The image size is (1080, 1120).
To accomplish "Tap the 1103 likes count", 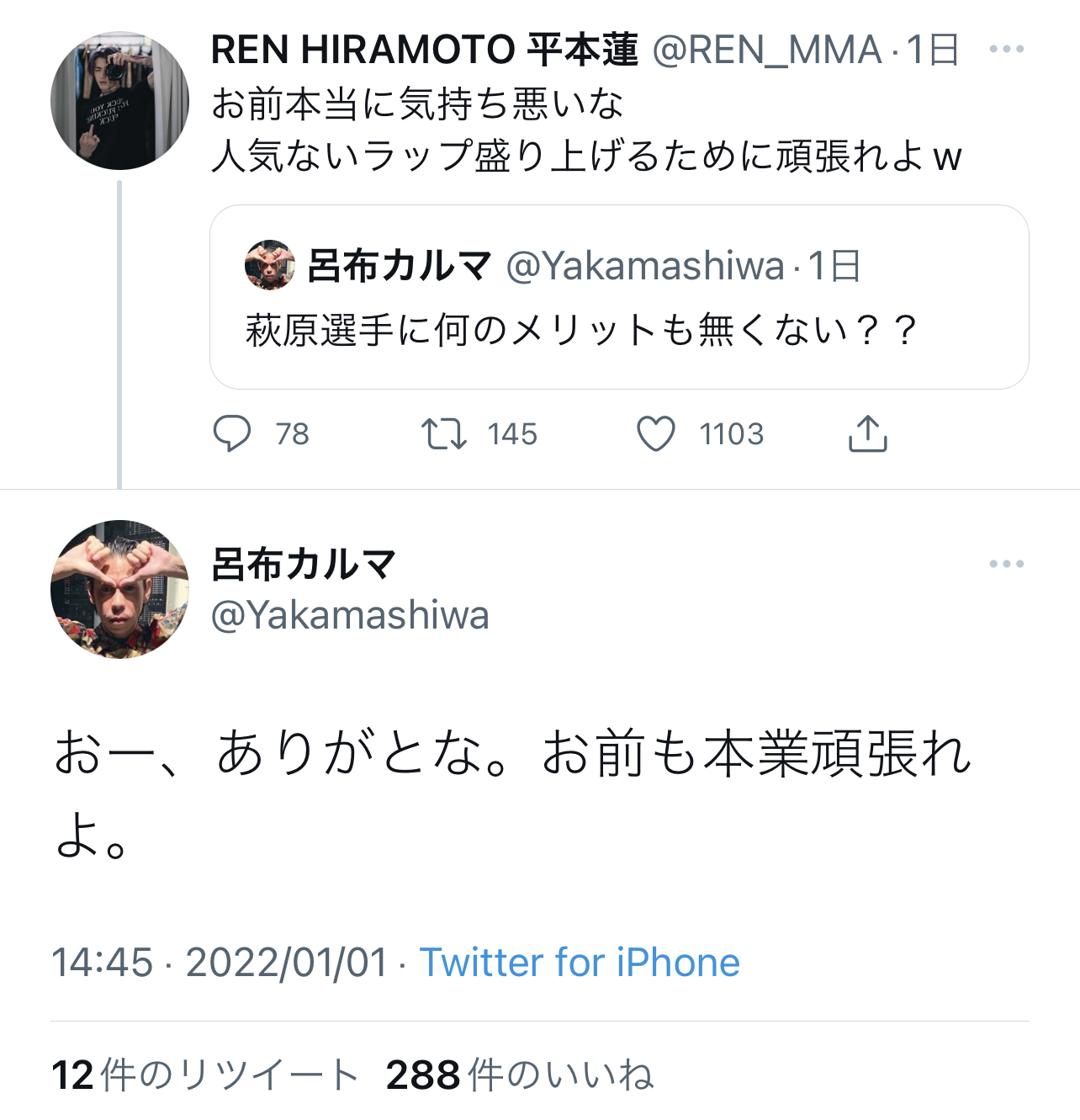I will [731, 434].
